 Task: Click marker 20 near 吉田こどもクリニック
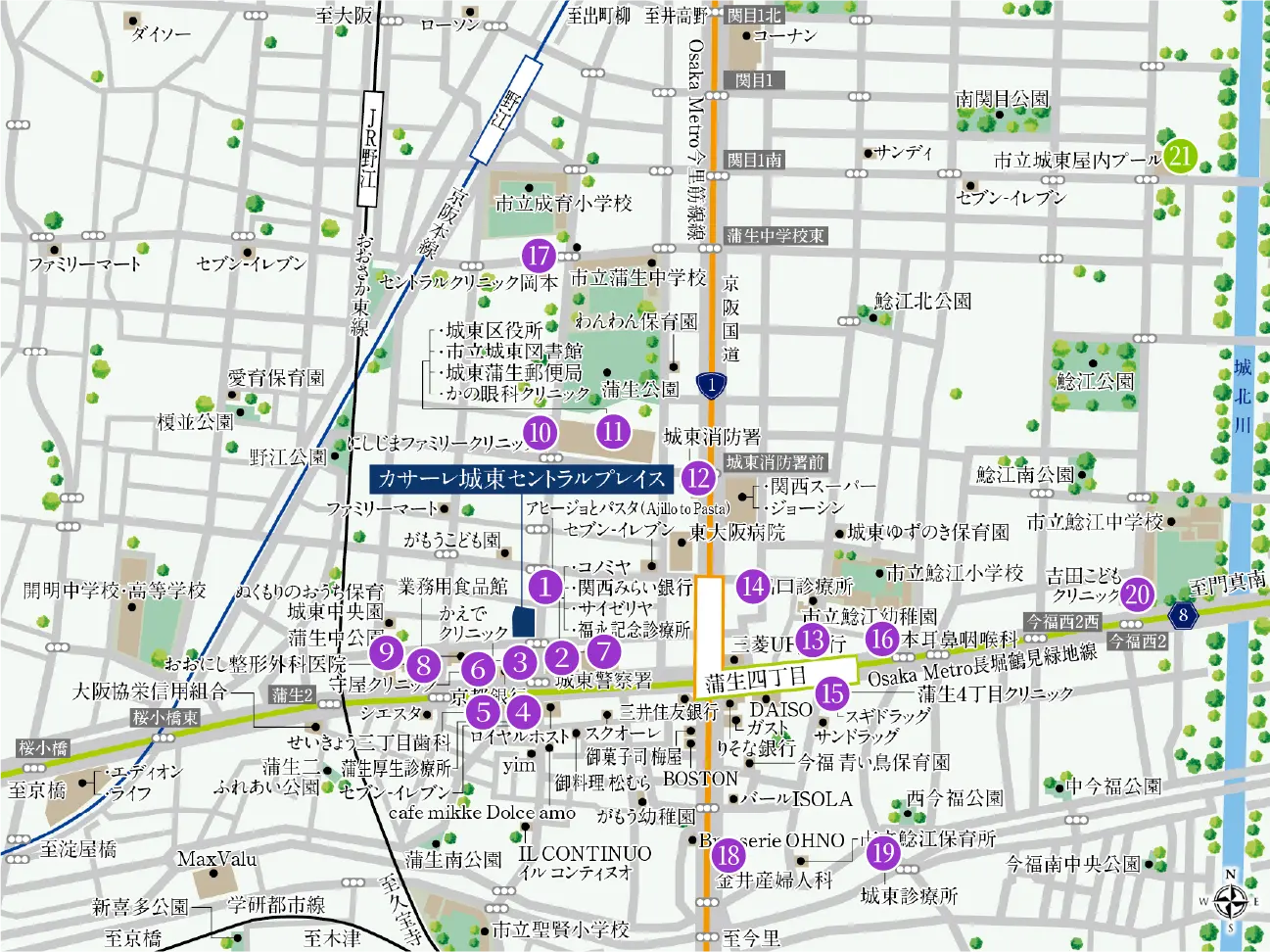point(1136,594)
